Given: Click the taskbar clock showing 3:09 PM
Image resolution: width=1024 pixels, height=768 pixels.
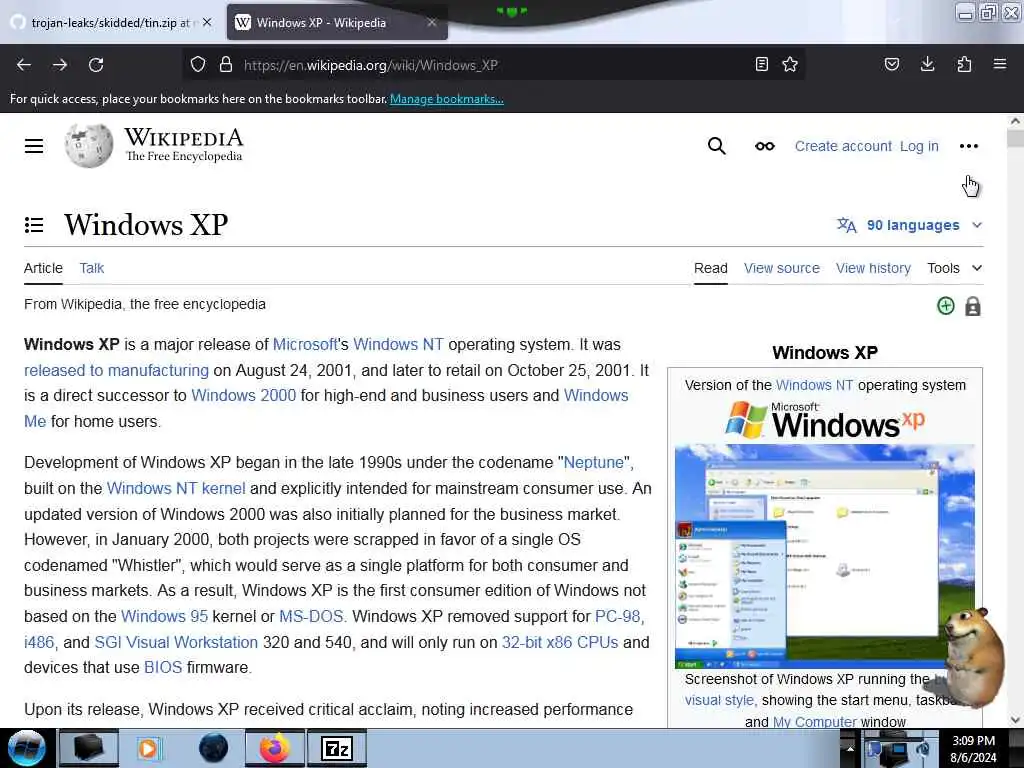Looking at the screenshot, I should click(x=973, y=749).
